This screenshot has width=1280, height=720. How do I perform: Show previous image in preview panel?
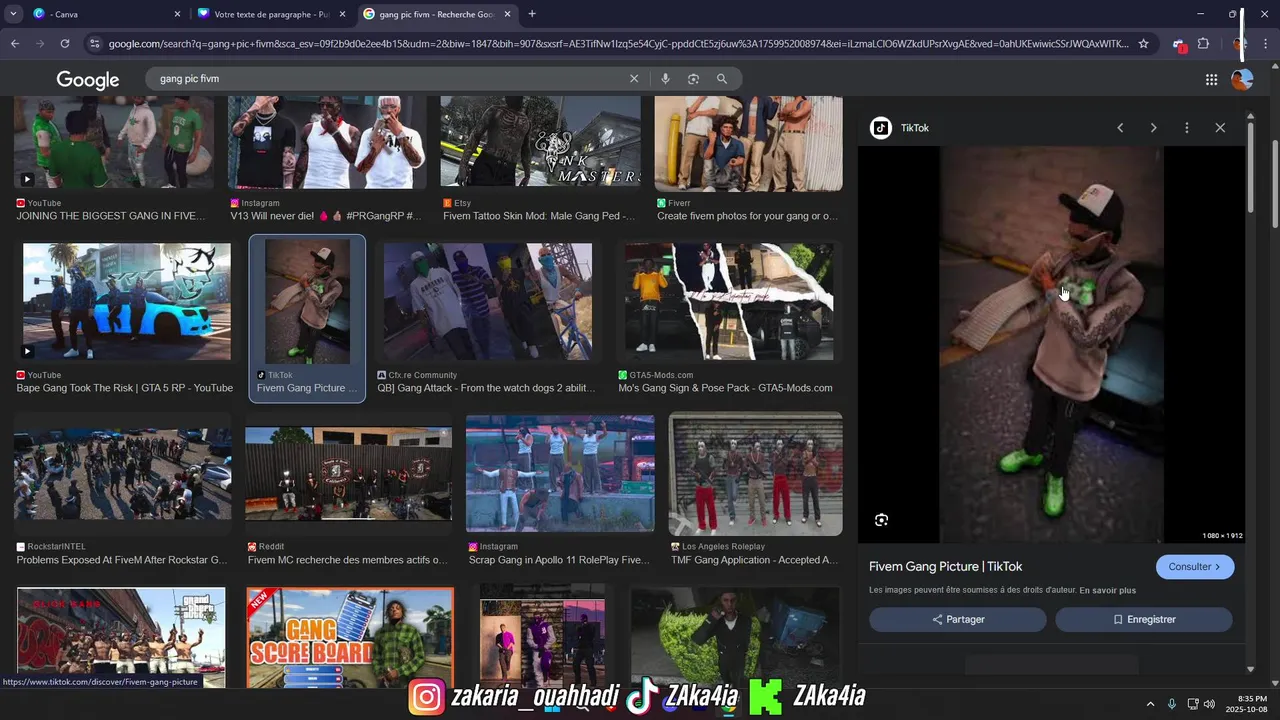[1120, 128]
